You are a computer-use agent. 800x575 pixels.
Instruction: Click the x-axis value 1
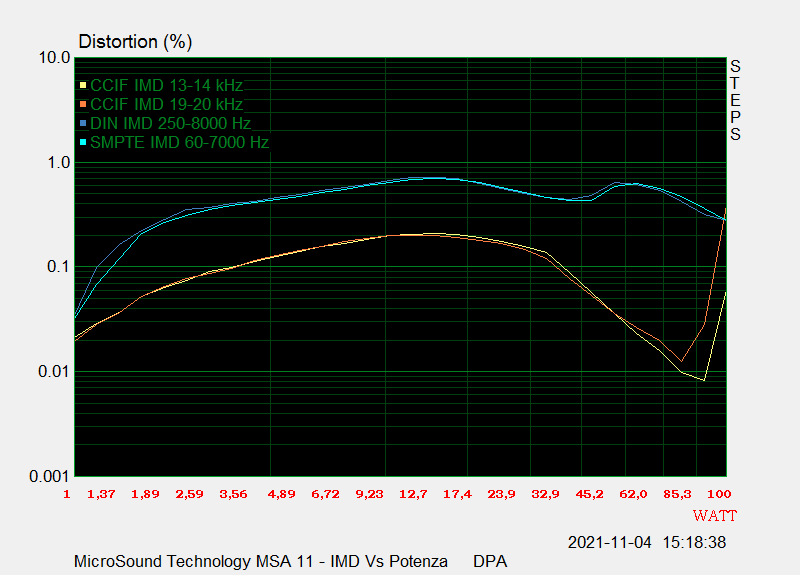pos(67,494)
